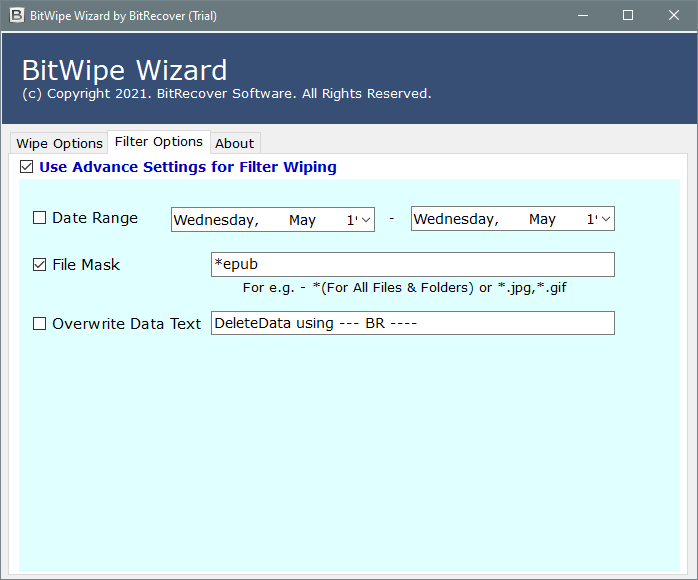Click the BitWipe Wizard header title
Image resolution: width=698 pixels, height=580 pixels.
pos(125,70)
